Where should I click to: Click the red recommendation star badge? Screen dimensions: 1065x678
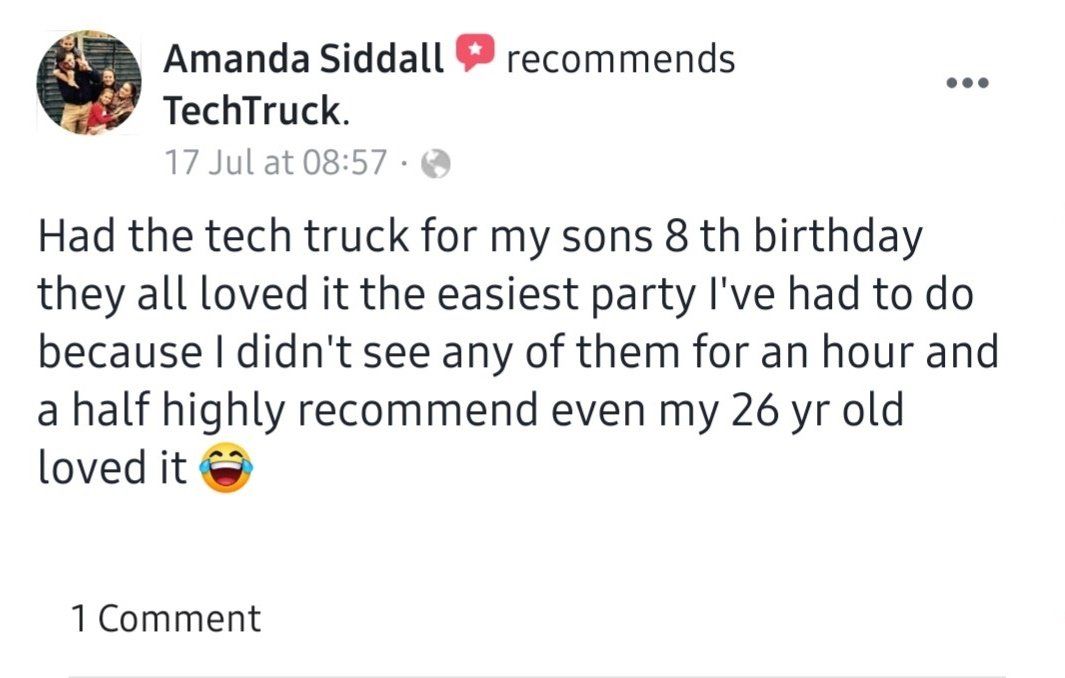[x=474, y=51]
